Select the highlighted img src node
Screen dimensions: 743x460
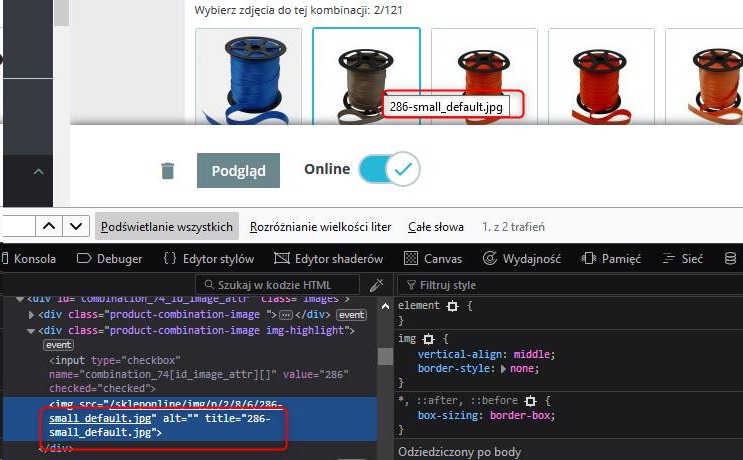point(190,418)
